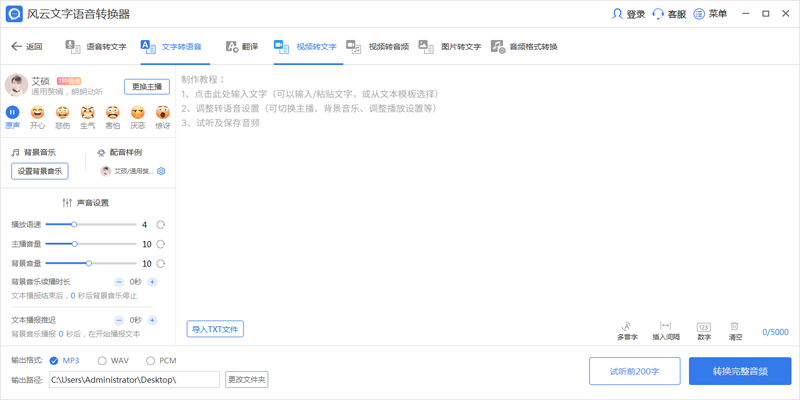
Task: Click the 更改文件夹 button
Action: coord(247,380)
